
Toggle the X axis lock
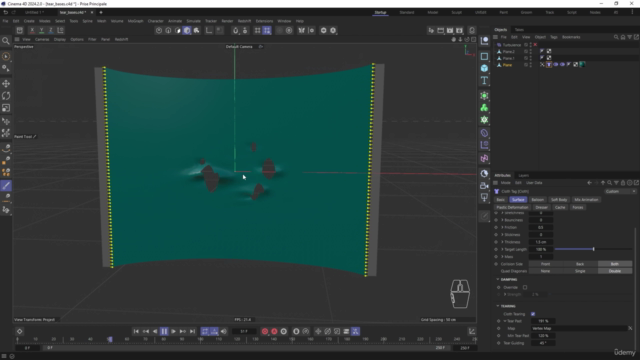click(32, 30)
